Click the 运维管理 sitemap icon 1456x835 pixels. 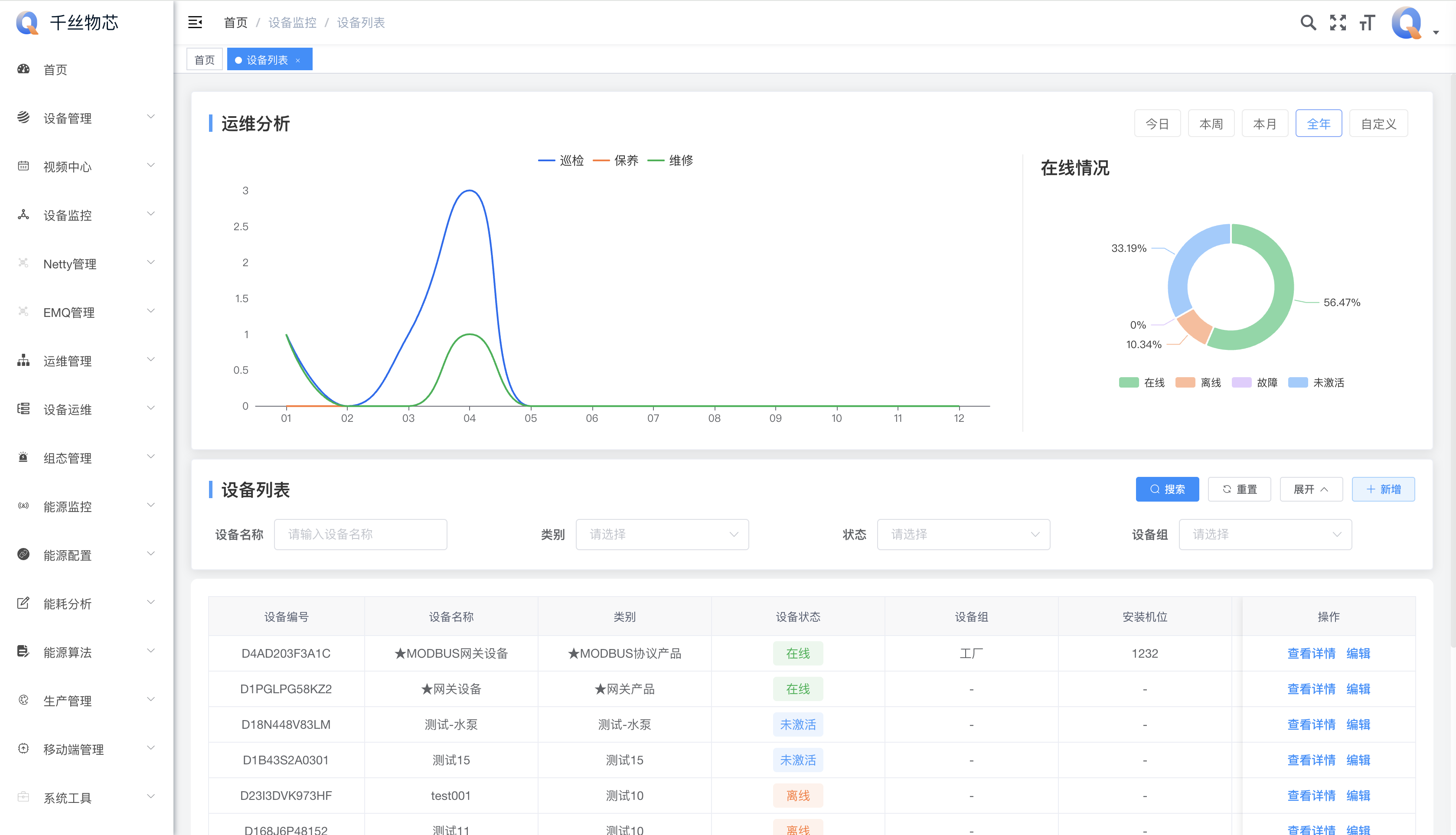pos(23,361)
